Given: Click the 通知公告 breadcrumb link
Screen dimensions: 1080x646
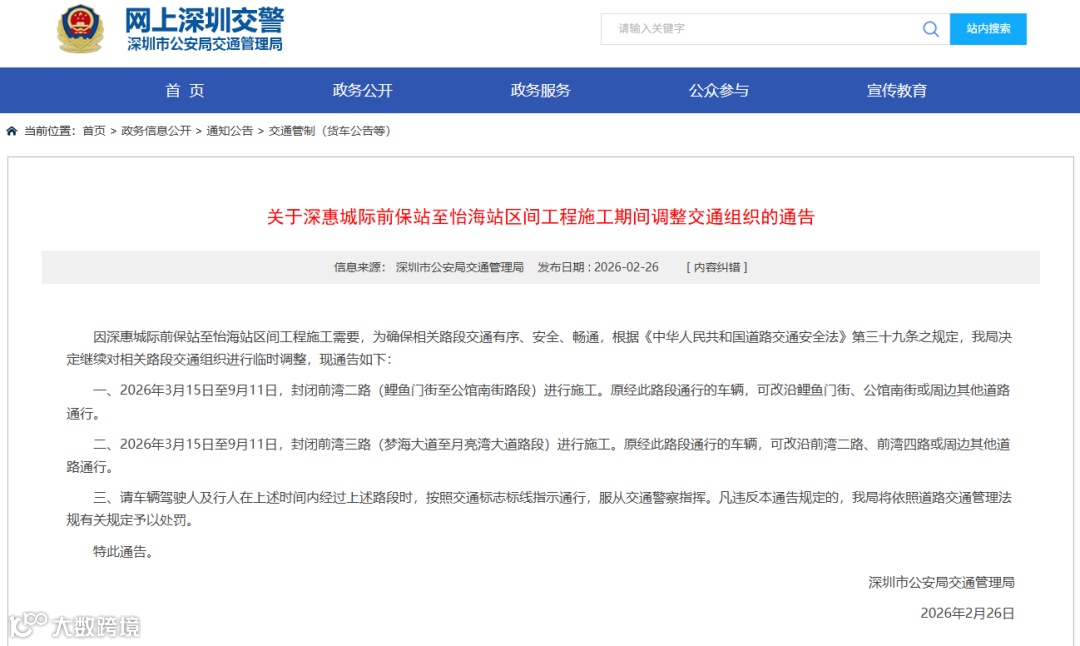Looking at the screenshot, I should pyautogui.click(x=229, y=131).
